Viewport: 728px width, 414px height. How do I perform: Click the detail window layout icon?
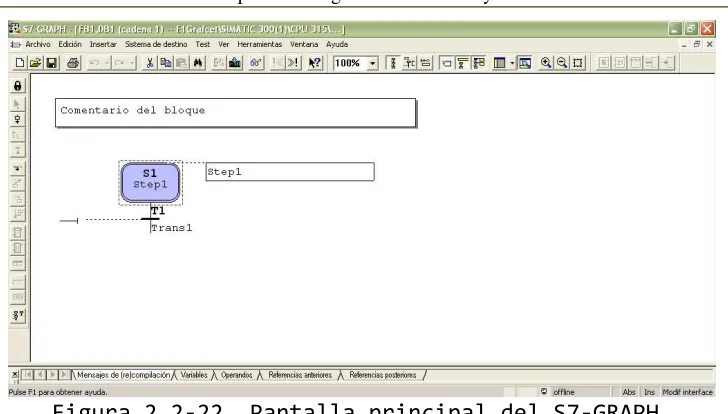[500, 63]
